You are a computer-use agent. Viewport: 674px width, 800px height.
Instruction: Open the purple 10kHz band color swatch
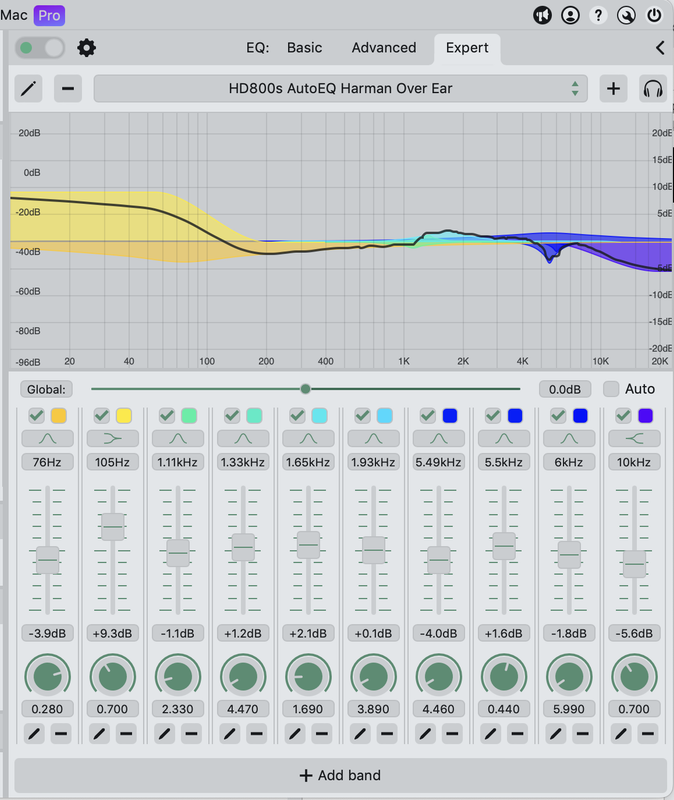click(x=645, y=416)
